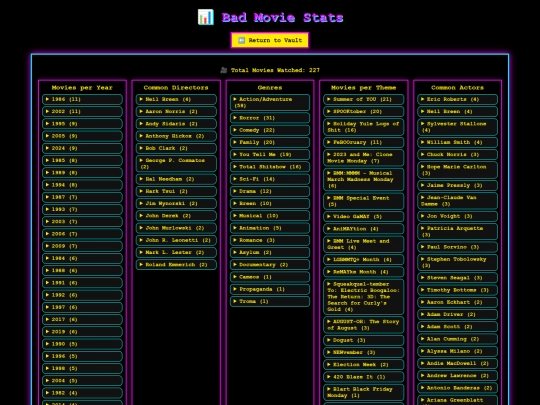Image resolution: width=540 pixels, height=405 pixels.
Task: Expand Jean-Claude Van Damme (3) entry
Action: point(457,201)
